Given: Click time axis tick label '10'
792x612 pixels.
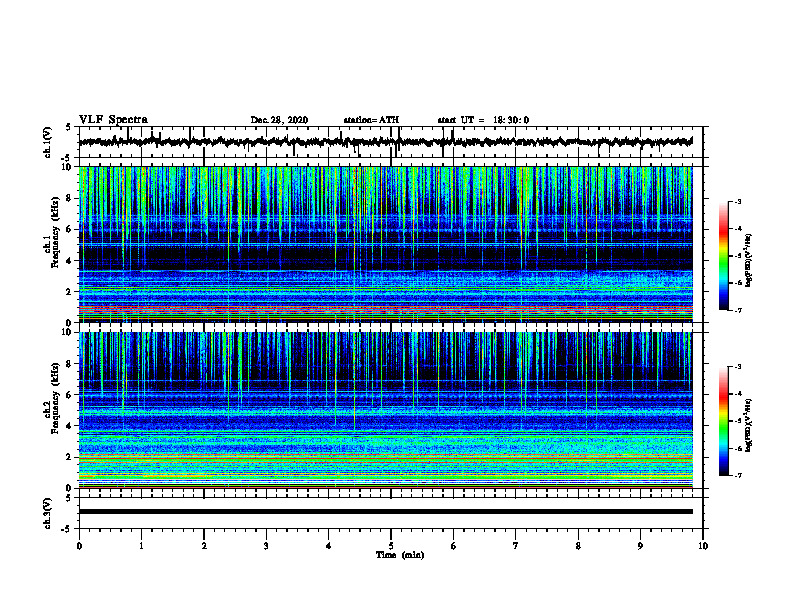Looking at the screenshot, I should tap(703, 546).
